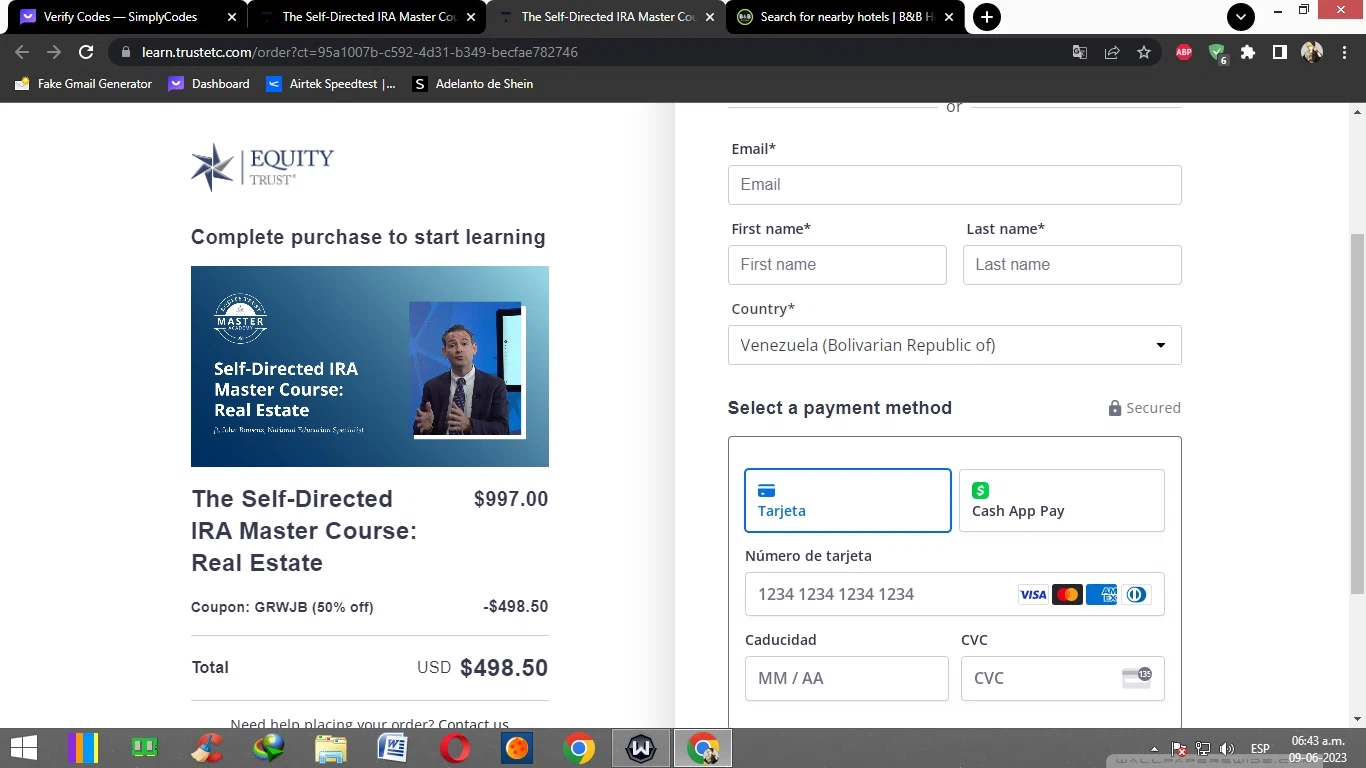1366x768 pixels.
Task: Open the Chrome three-dot menu
Action: click(x=1343, y=52)
